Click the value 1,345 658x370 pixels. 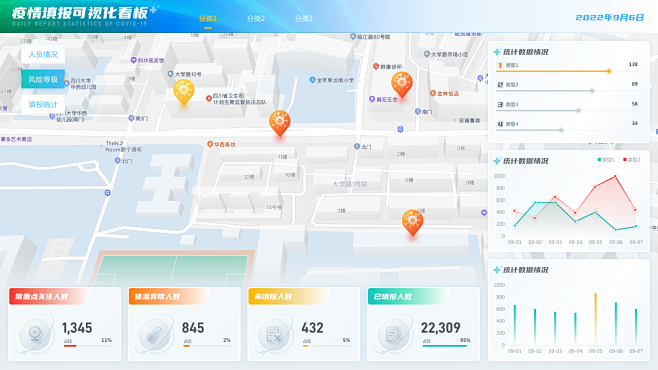click(77, 328)
